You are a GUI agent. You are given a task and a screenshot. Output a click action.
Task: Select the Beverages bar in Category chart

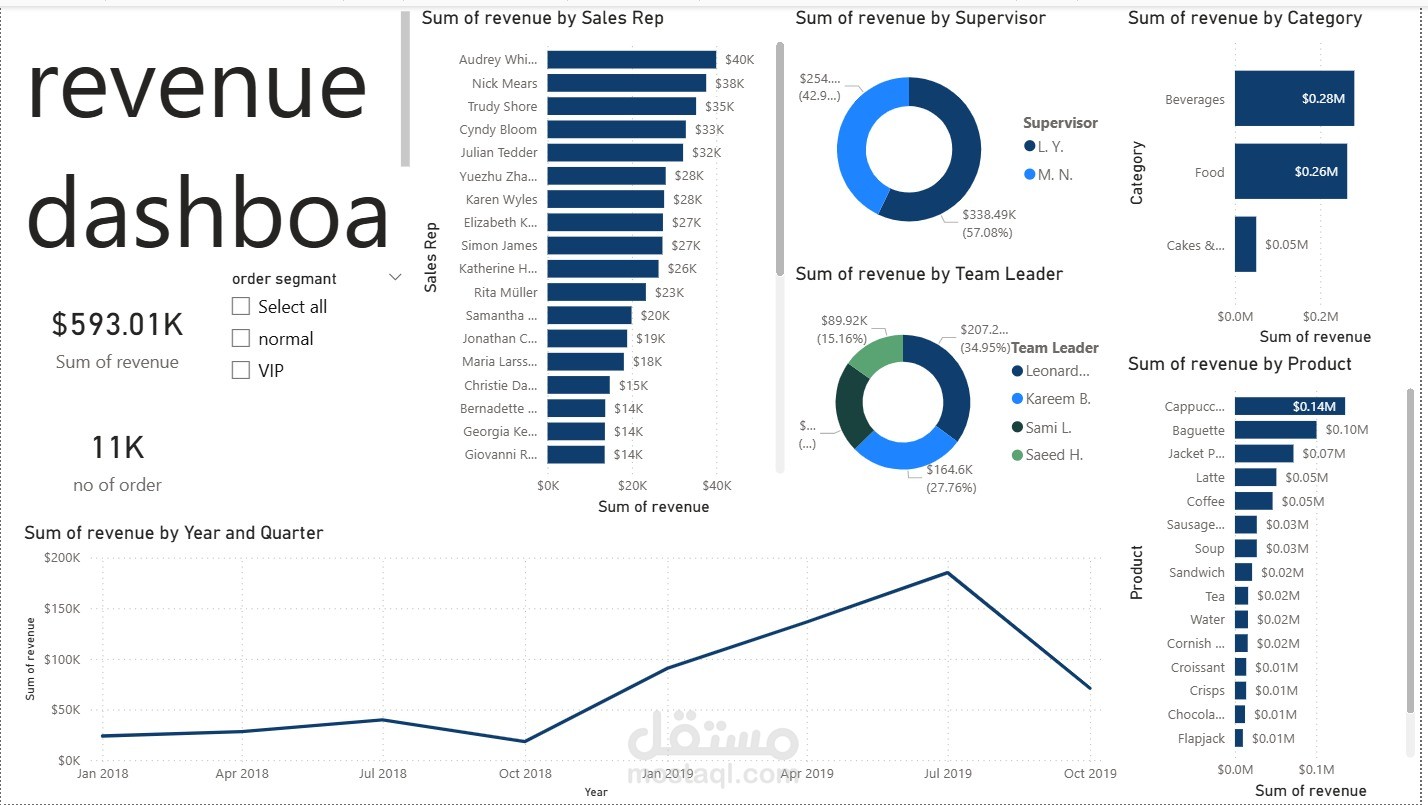pyautogui.click(x=1293, y=99)
